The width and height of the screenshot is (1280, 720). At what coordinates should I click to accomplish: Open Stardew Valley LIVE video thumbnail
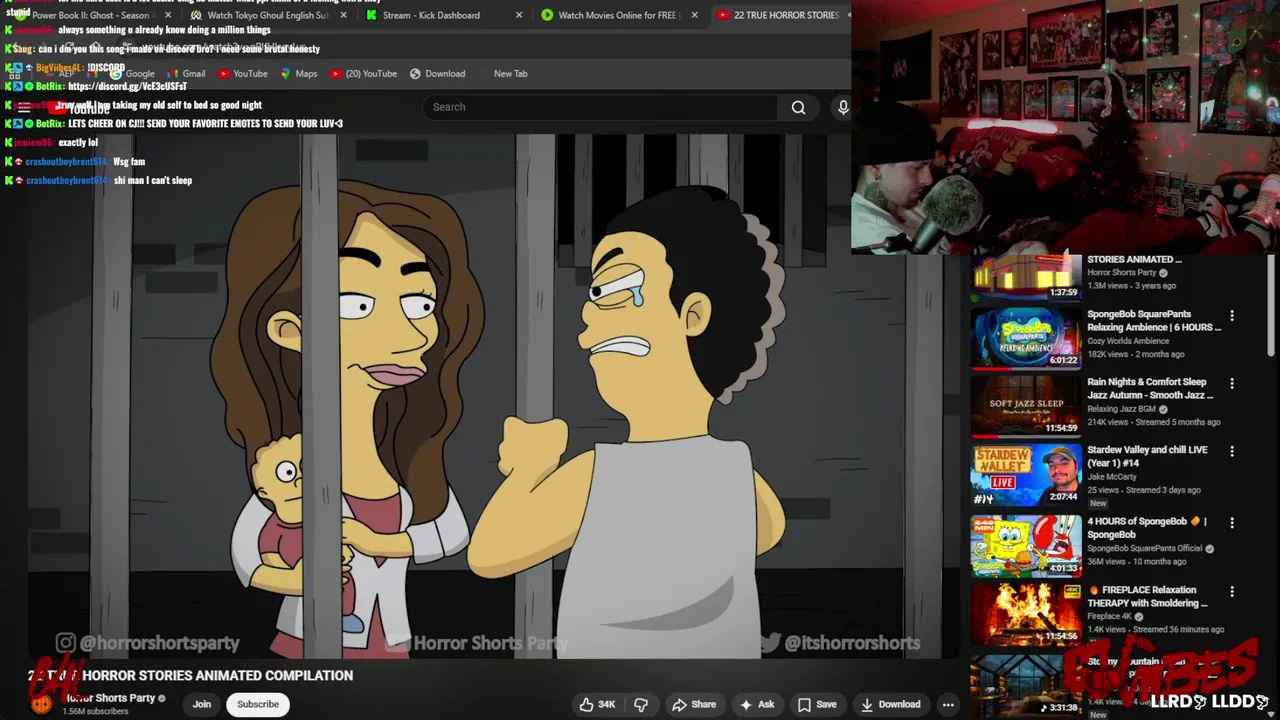point(1026,475)
